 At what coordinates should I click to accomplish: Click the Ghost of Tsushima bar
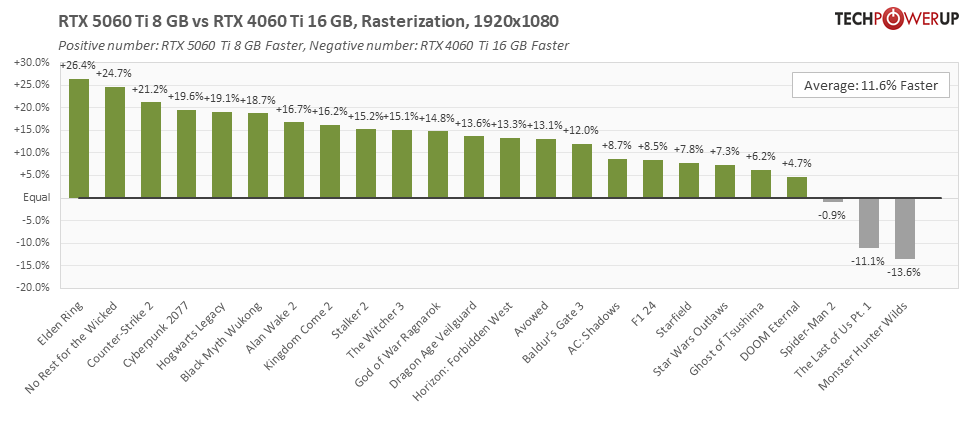click(761, 184)
